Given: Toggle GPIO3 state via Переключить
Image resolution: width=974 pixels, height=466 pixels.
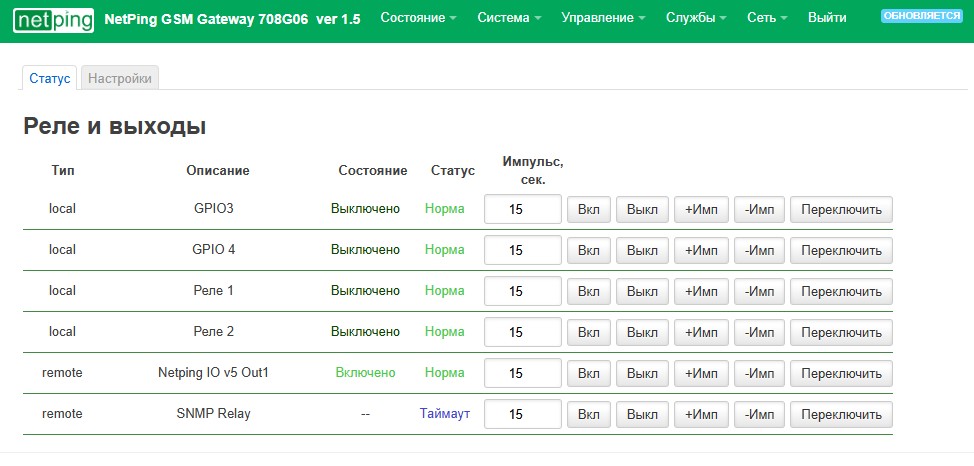Looking at the screenshot, I should tap(841, 209).
